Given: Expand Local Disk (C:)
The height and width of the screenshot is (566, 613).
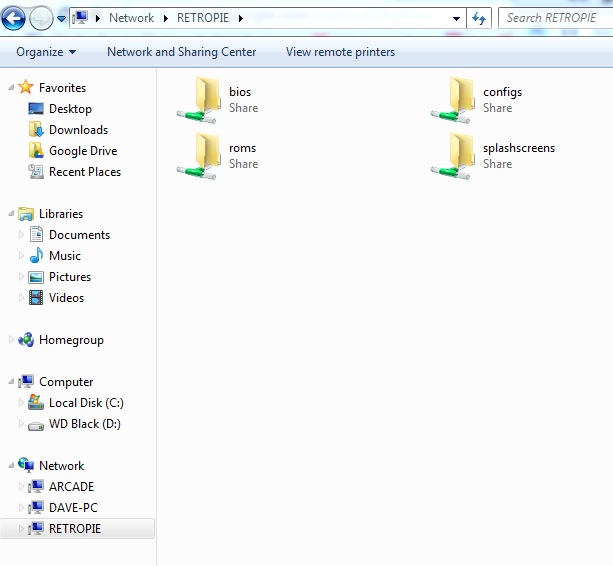Looking at the screenshot, I should point(21,403).
